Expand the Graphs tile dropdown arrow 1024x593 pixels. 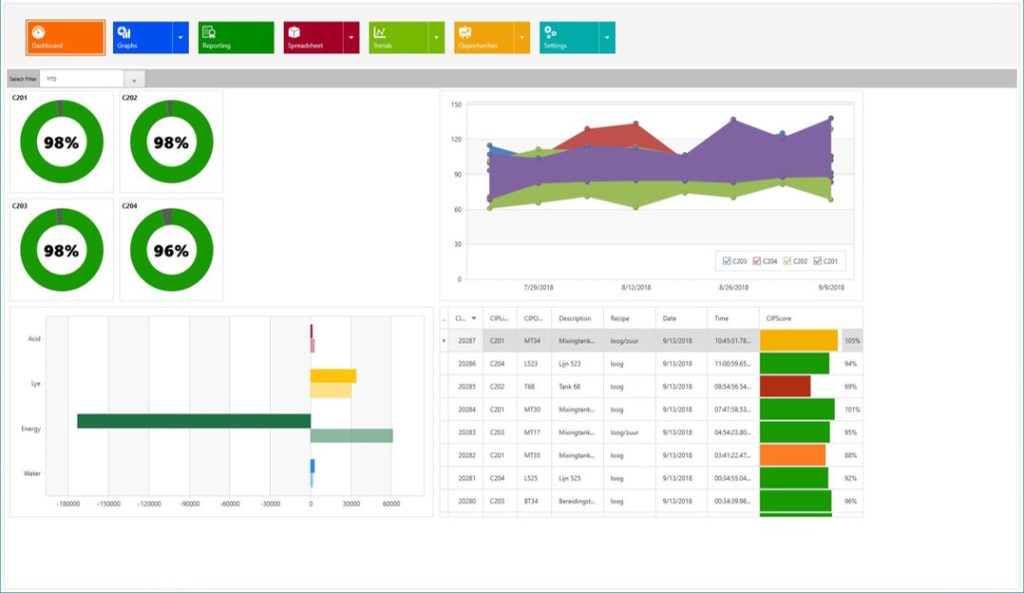point(181,38)
